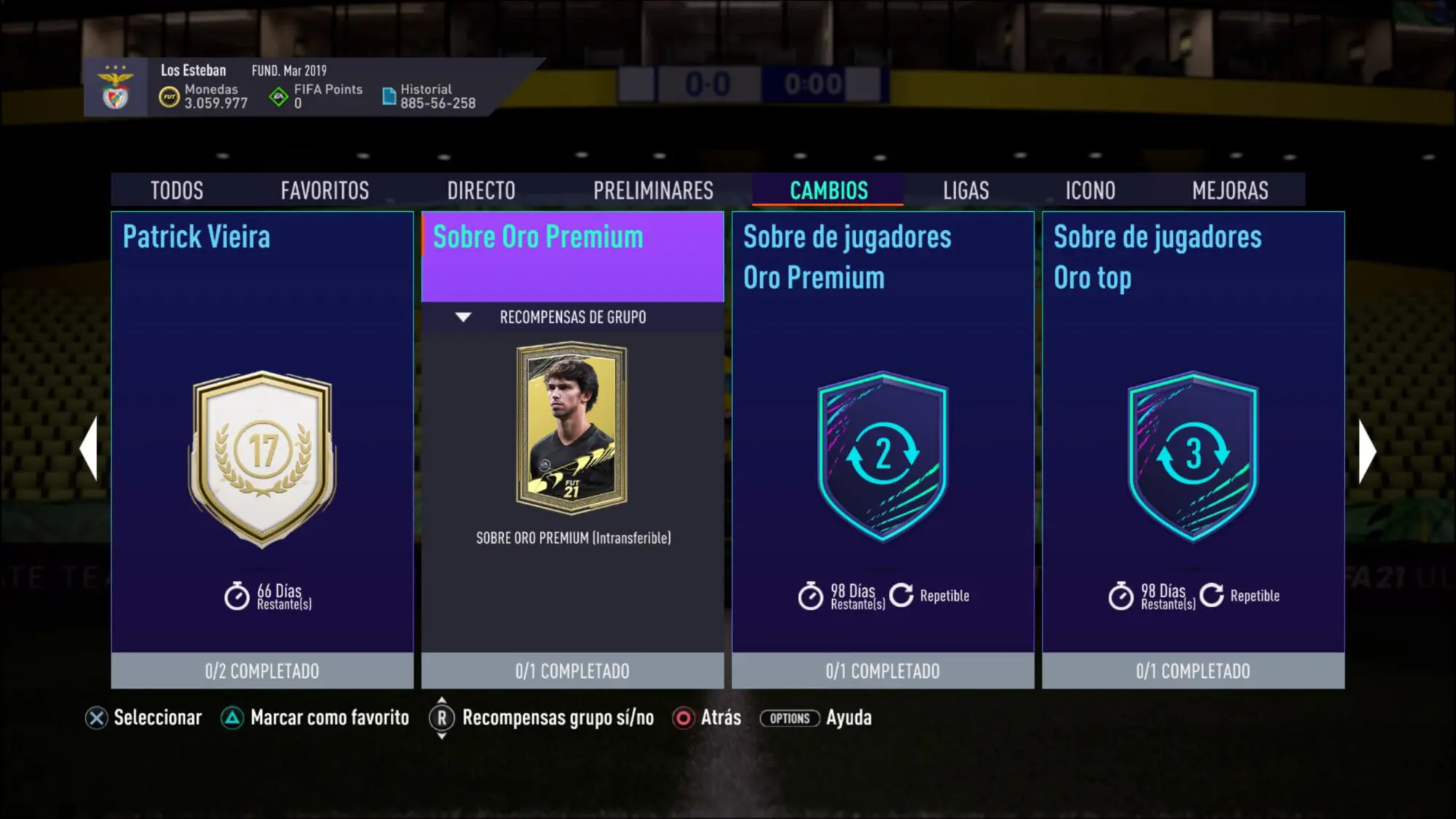
Task: Open the shield badge numbered 3
Action: [1193, 456]
